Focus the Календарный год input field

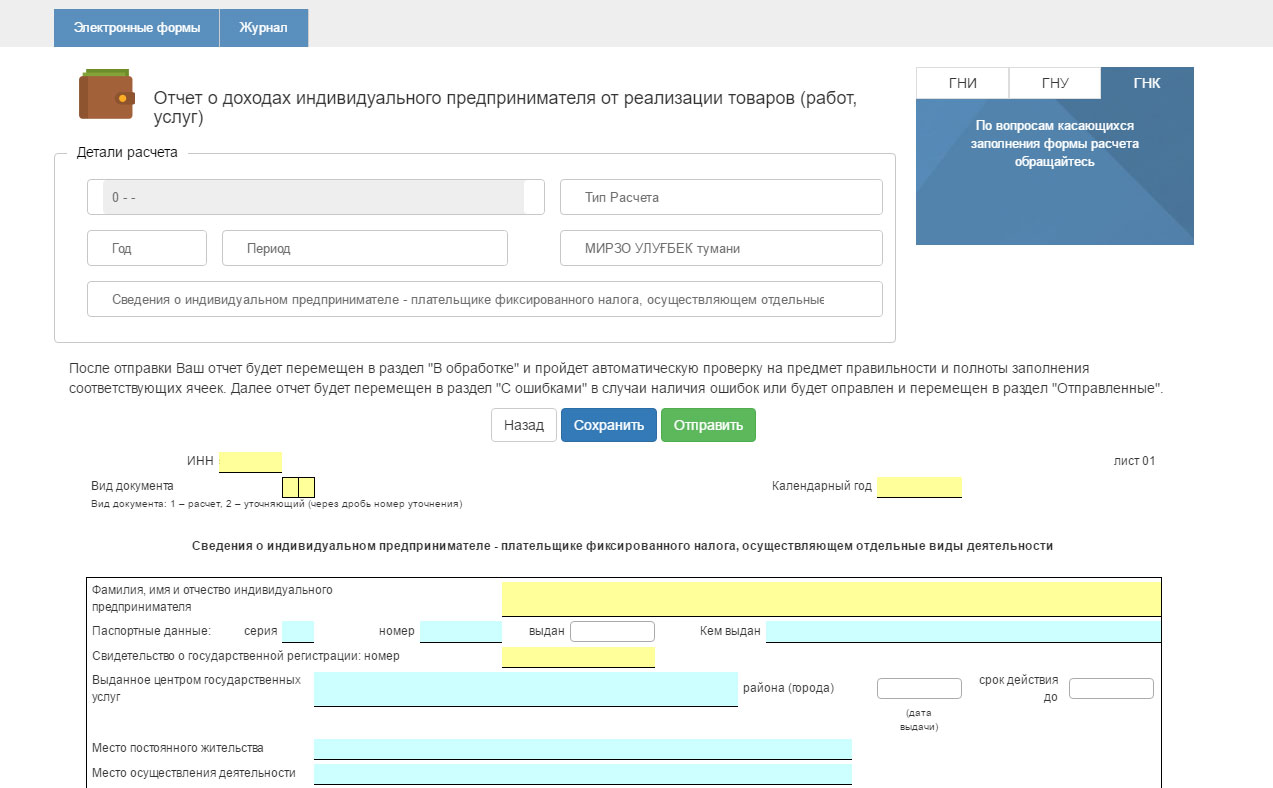click(918, 487)
